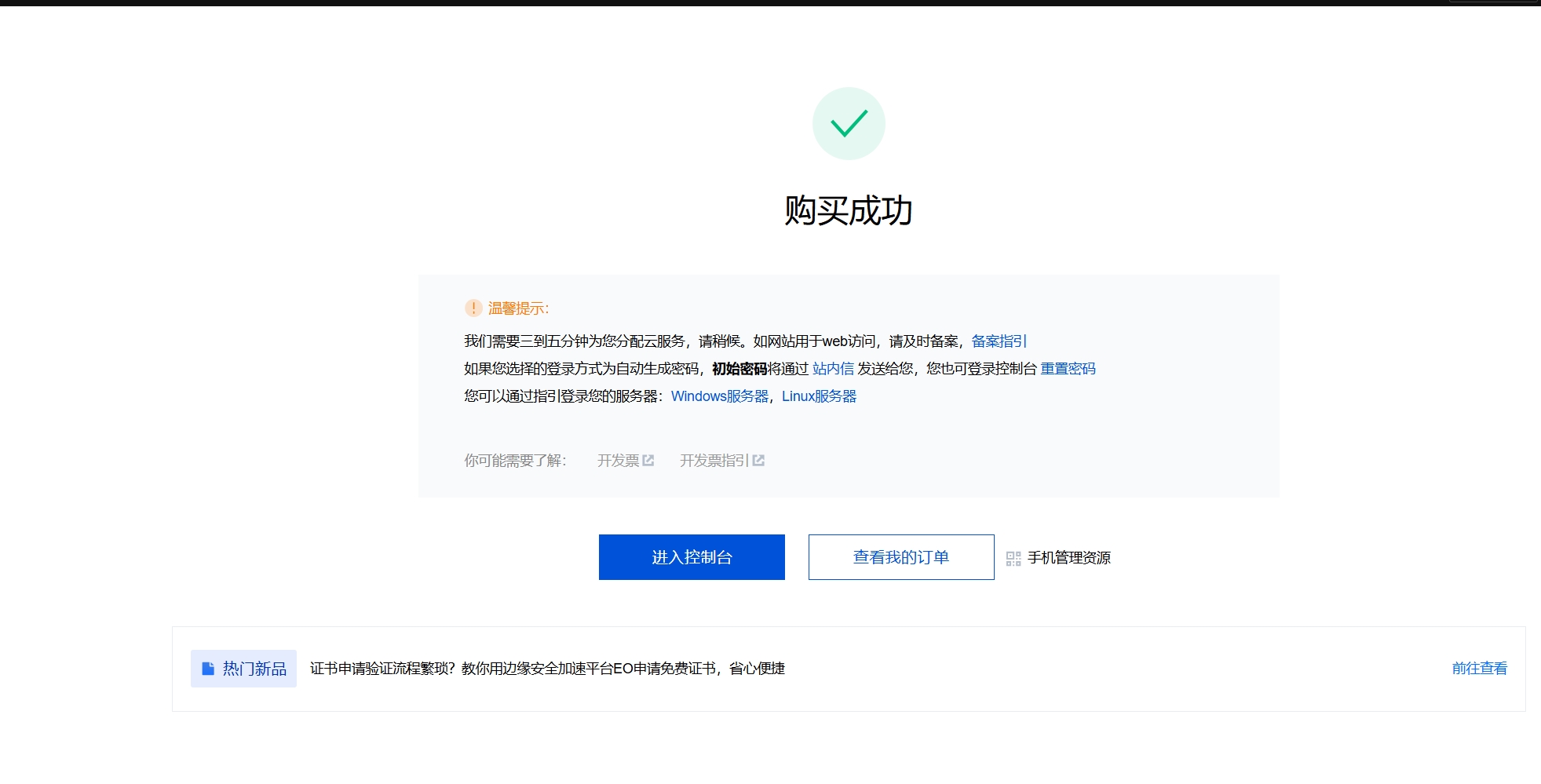Click the green success checkmark icon
Screen dimensions: 1541x784
coord(849,123)
